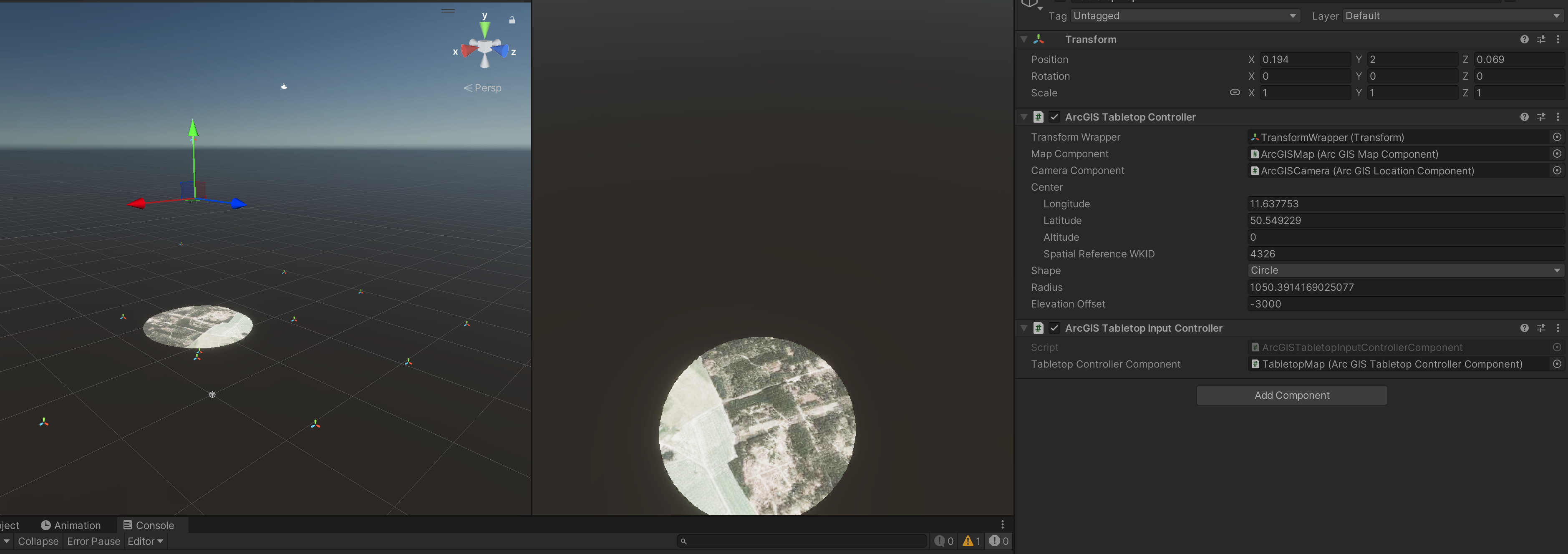Click the Rotation X field

(x=1305, y=76)
